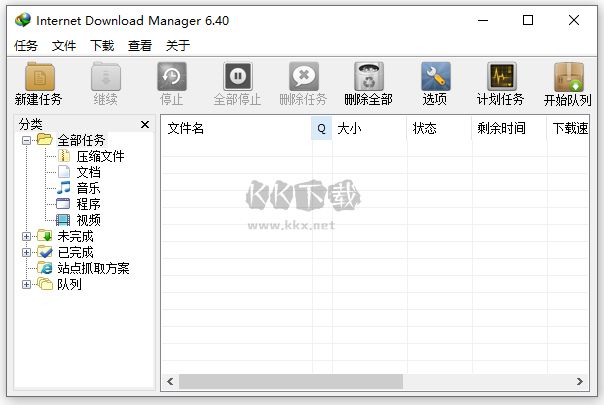Click the 删除任务 (Delete Task) toolbar icon
Screen dimensions: 604x405
click(304, 76)
